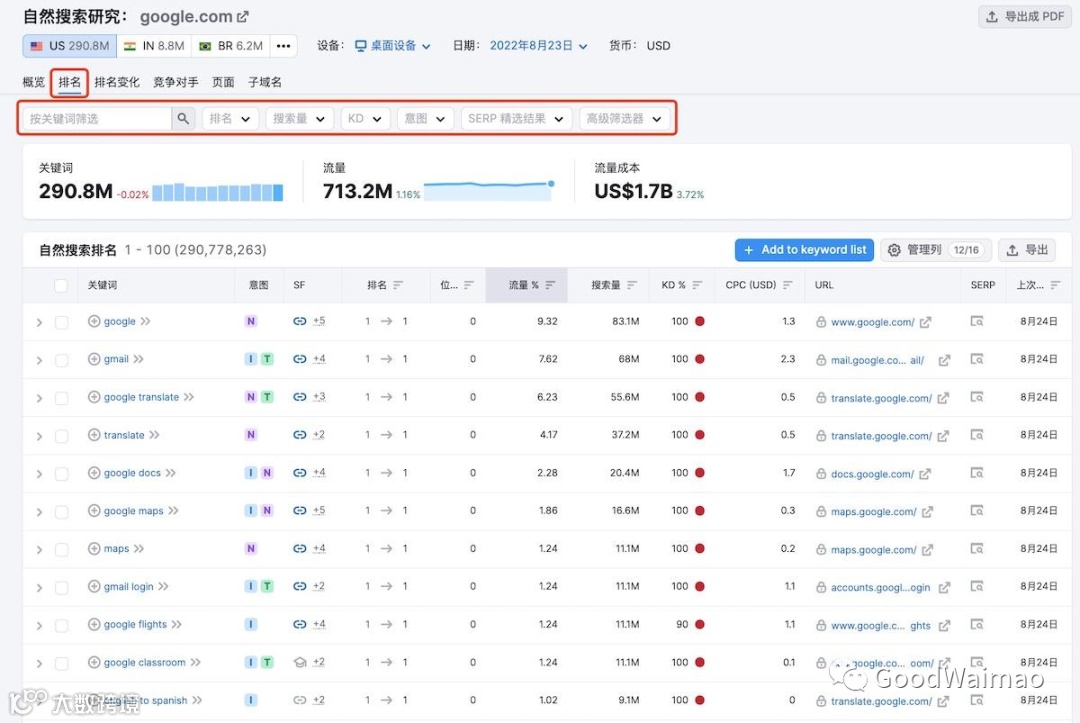Viewport: 1080px width, 723px height.
Task: Open the SERP 精选结果 dropdown
Action: click(x=516, y=118)
